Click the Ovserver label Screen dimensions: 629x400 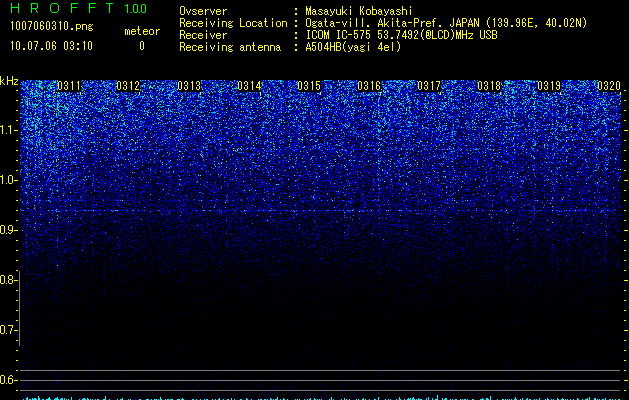[x=203, y=11]
